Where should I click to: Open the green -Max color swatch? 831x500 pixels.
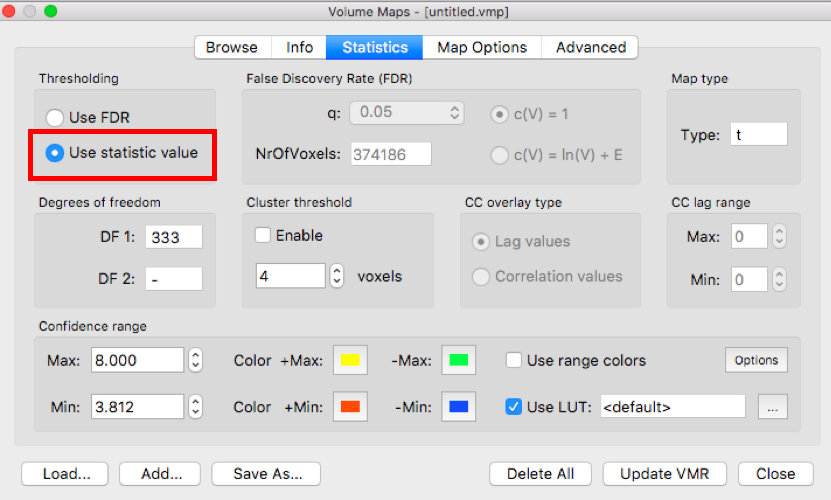click(458, 360)
